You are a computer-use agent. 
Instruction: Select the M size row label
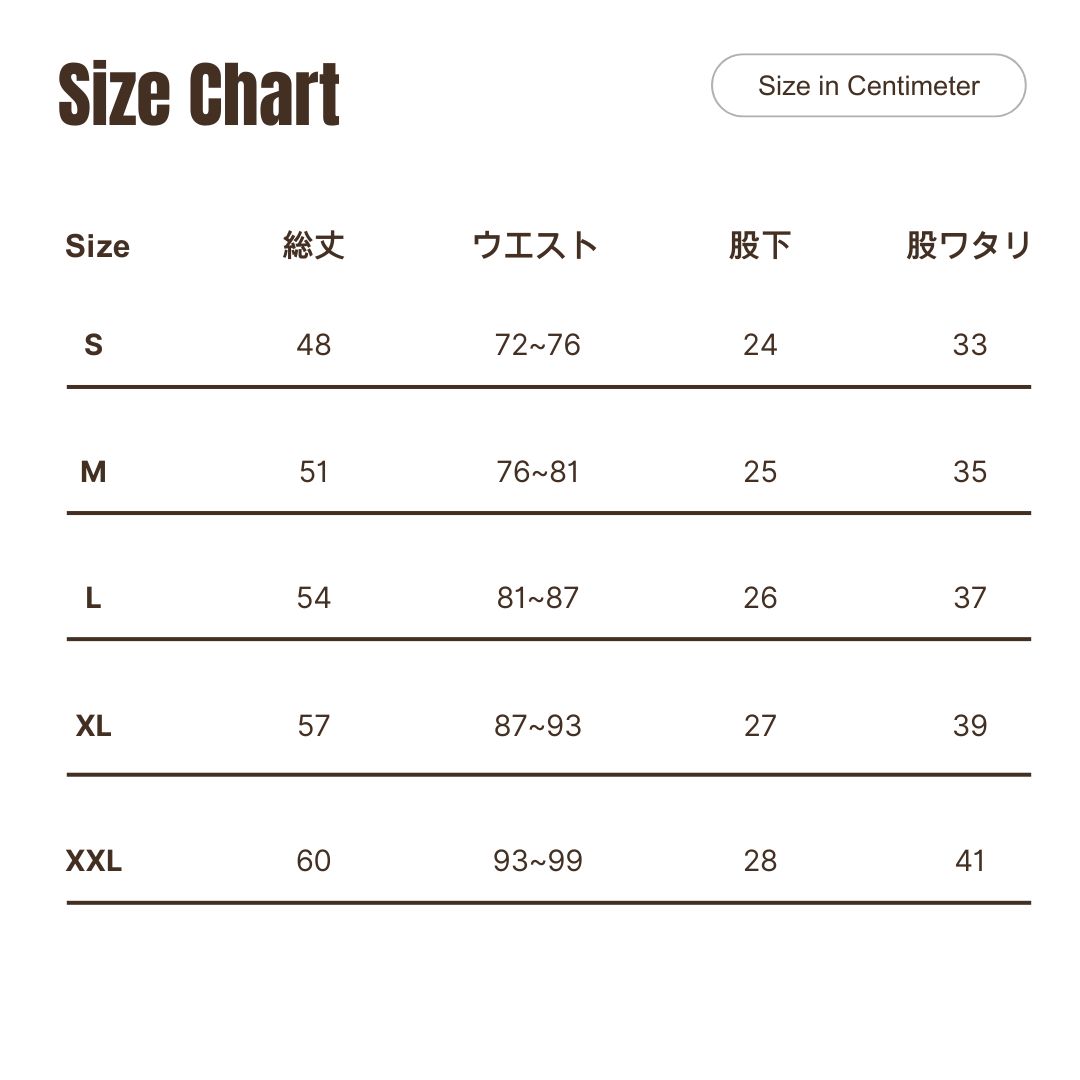pos(94,472)
